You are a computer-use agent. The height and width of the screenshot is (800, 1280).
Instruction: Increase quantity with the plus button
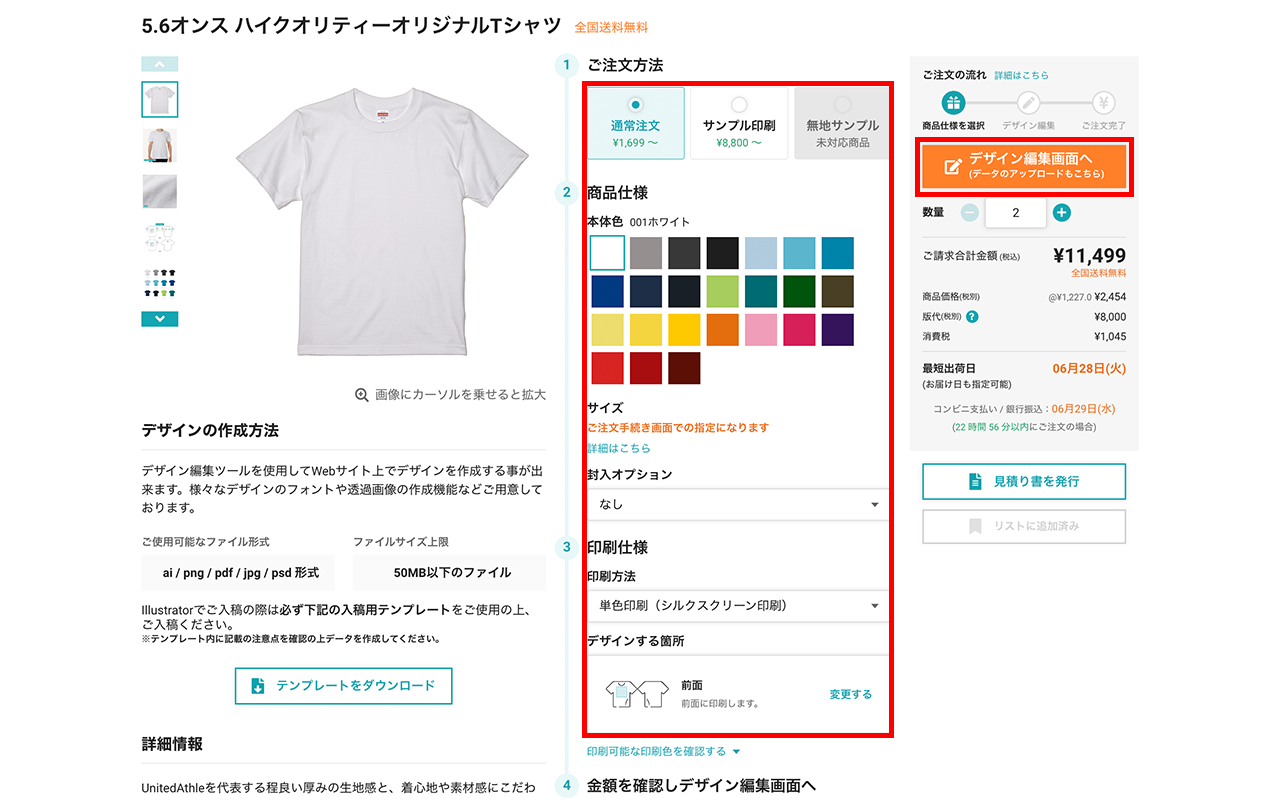[x=1062, y=212]
